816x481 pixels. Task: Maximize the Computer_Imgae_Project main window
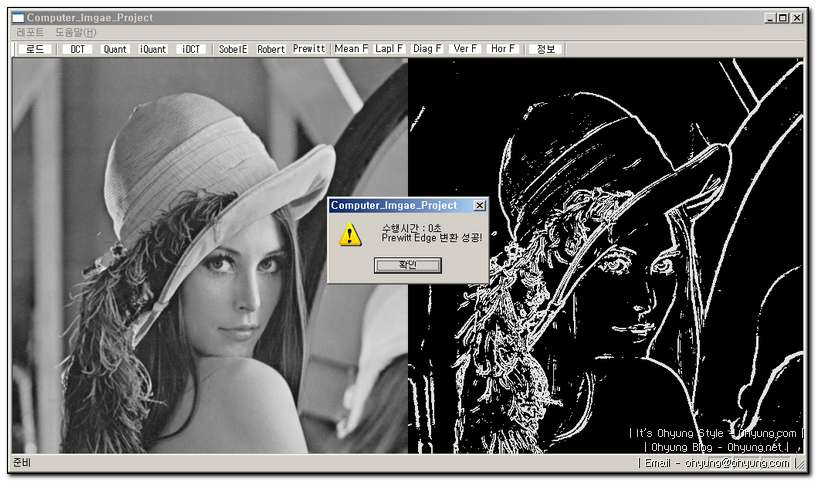pyautogui.click(x=783, y=18)
